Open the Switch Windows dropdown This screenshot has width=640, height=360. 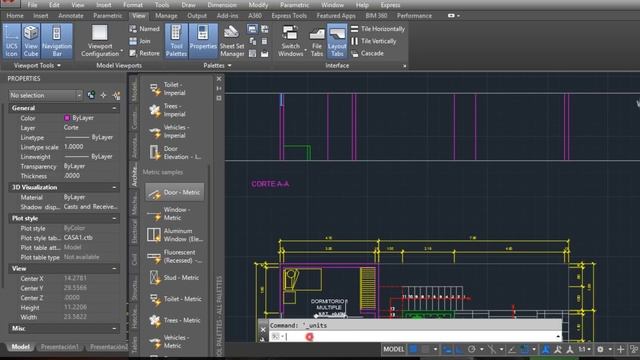pyautogui.click(x=291, y=41)
